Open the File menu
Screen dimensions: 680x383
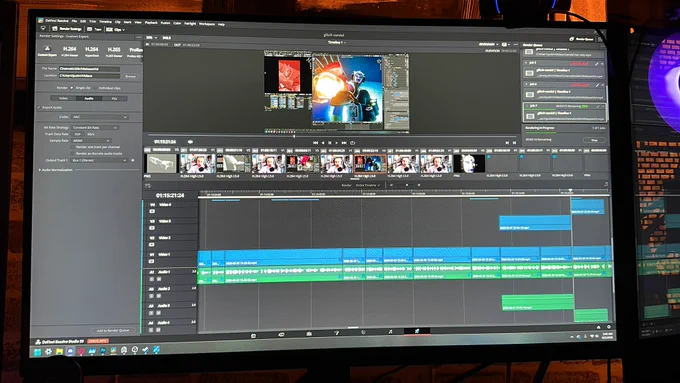click(75, 20)
